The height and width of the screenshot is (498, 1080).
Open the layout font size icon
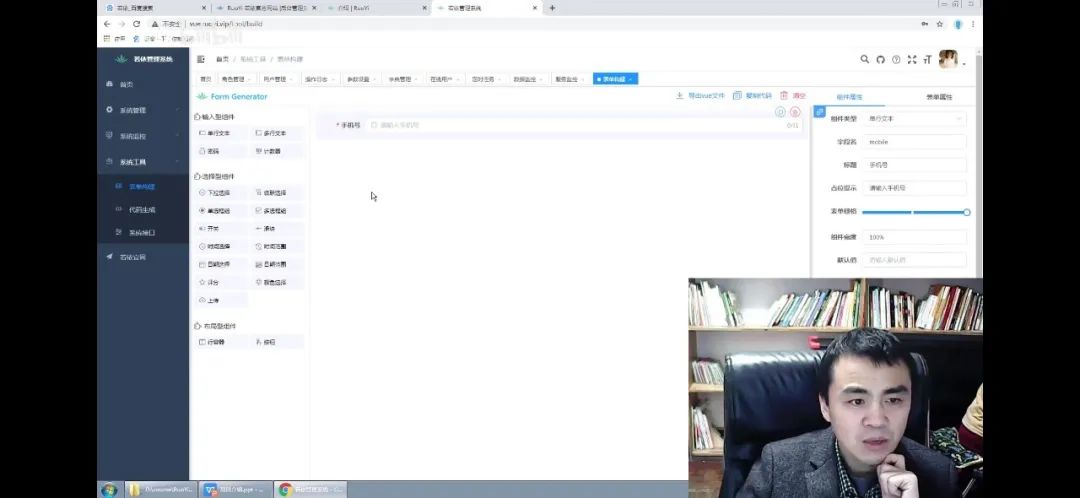pyautogui.click(x=927, y=59)
